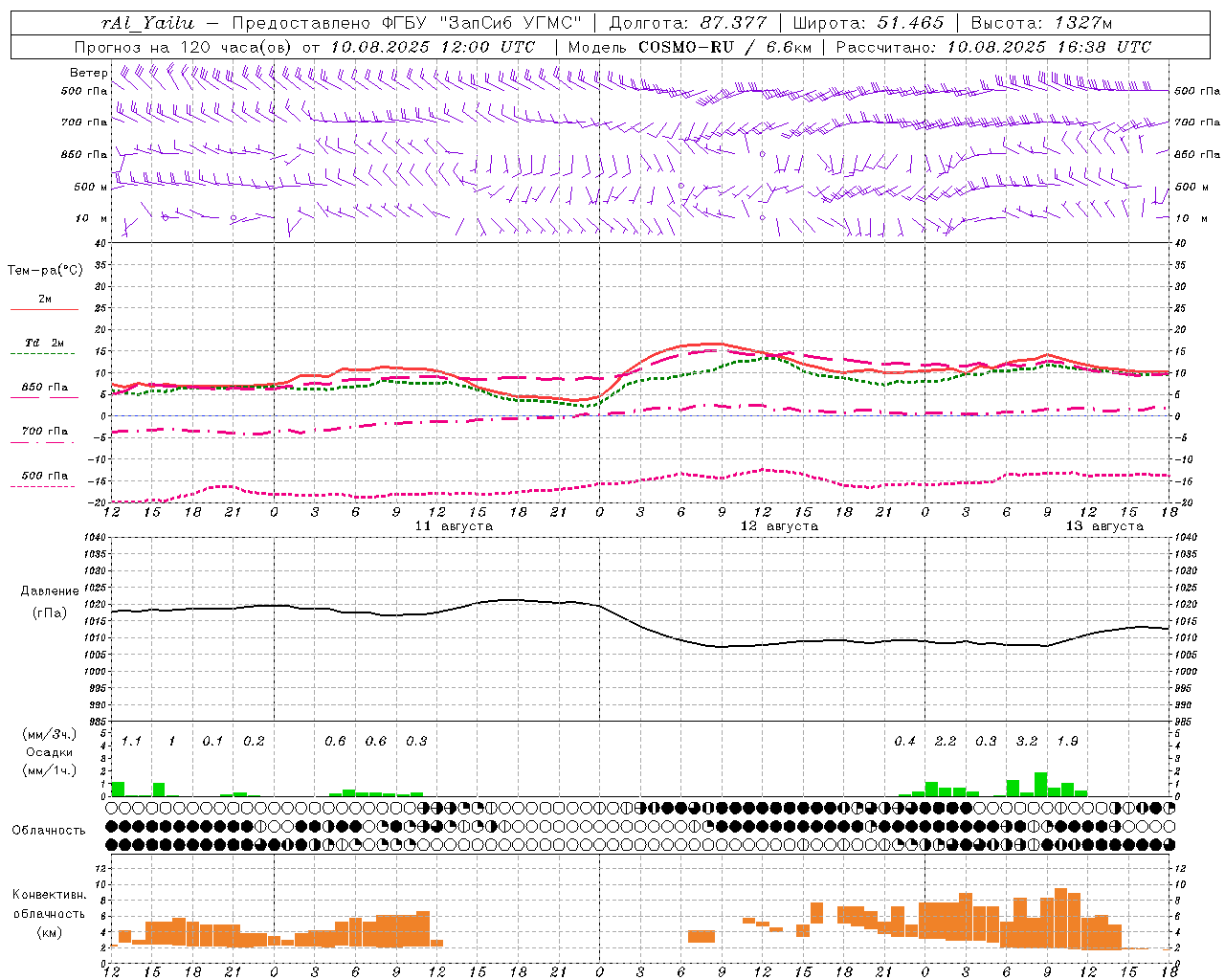The height and width of the screenshot is (980, 1225).
Task: Click the "1.9" three-hour precipitation value
Action: pyautogui.click(x=1068, y=742)
